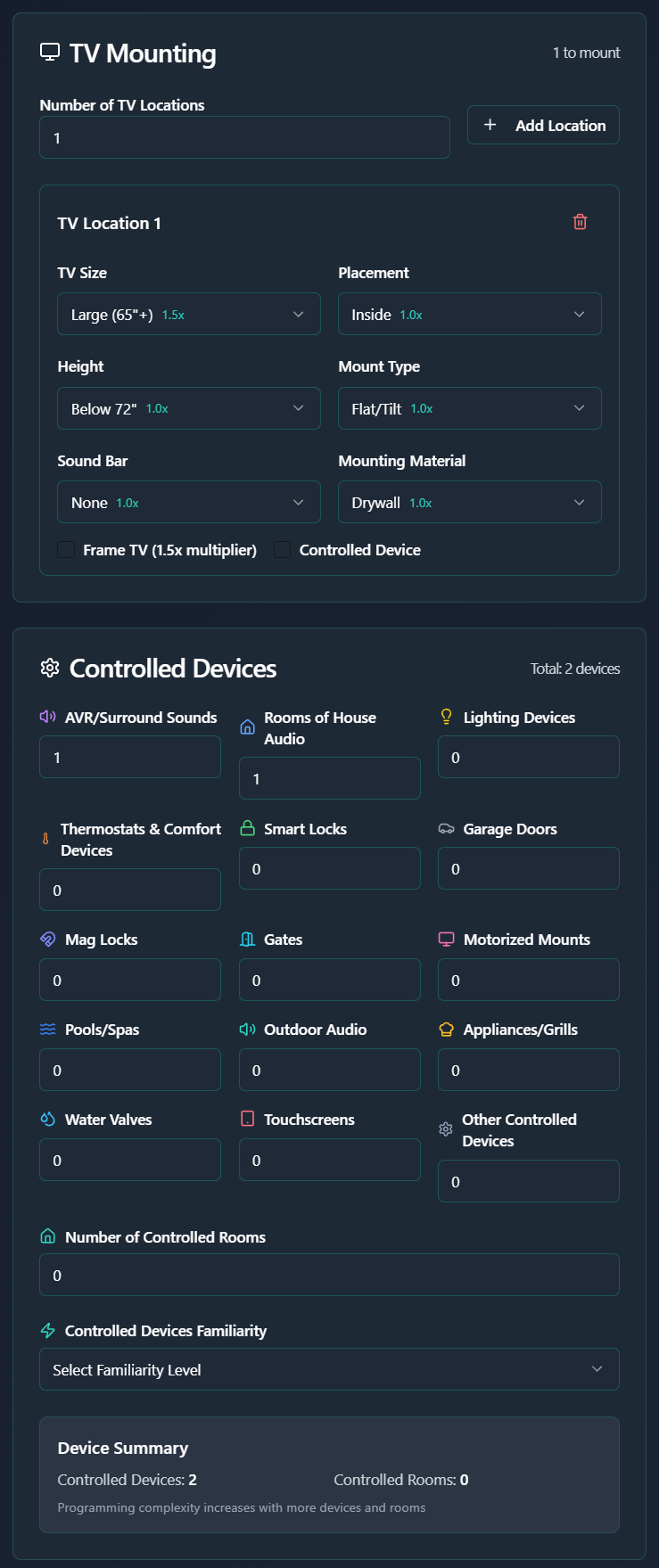Click the Smart Locks padlock icon

click(x=248, y=828)
